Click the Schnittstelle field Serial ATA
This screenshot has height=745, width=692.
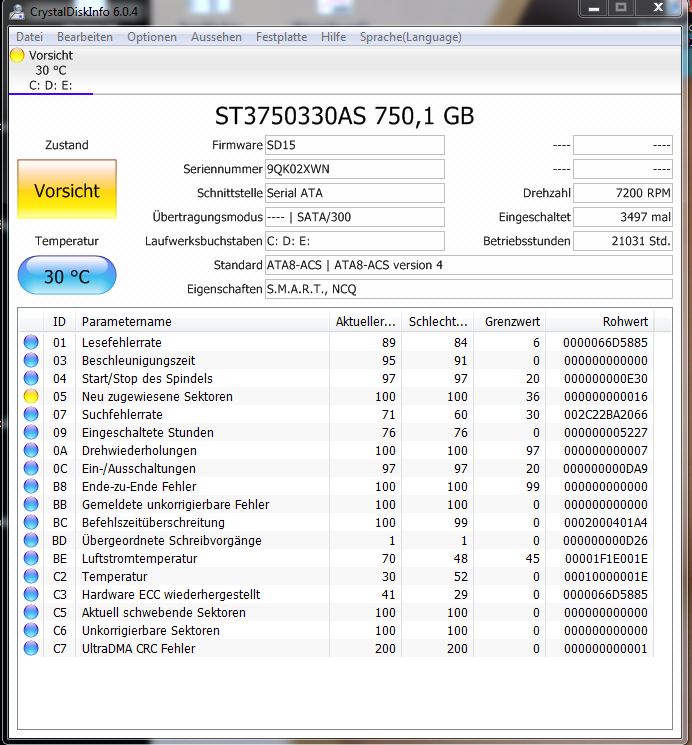355,193
